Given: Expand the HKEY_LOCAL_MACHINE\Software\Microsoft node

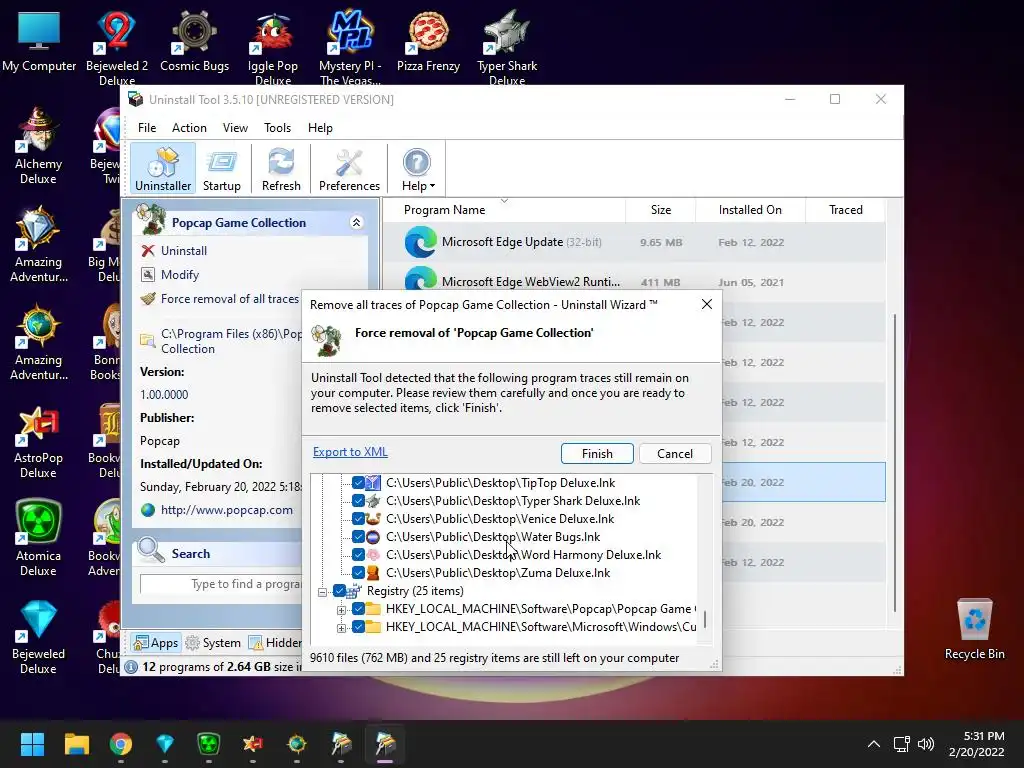Looking at the screenshot, I should (341, 628).
